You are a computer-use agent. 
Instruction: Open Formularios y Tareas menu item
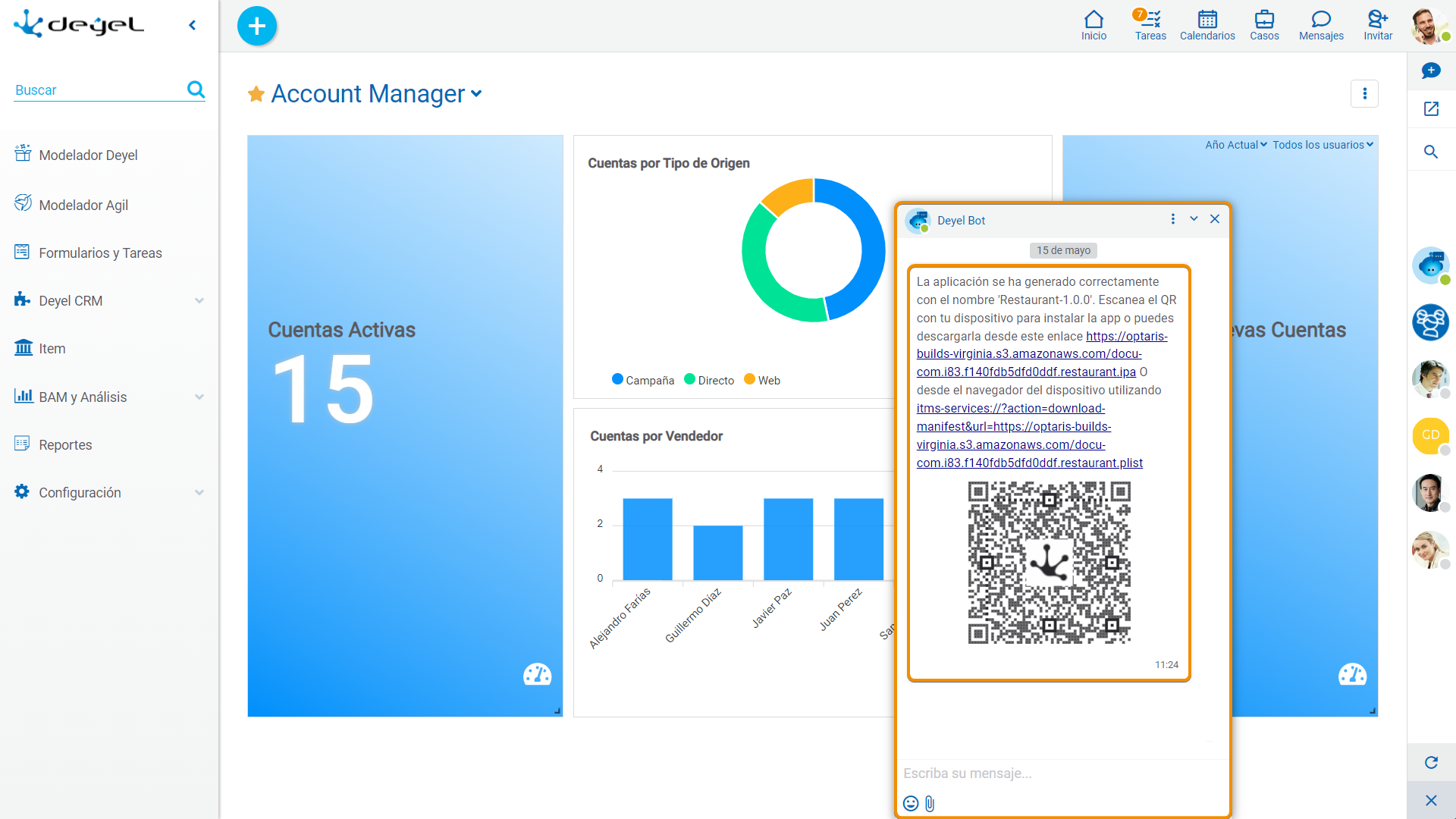point(100,253)
